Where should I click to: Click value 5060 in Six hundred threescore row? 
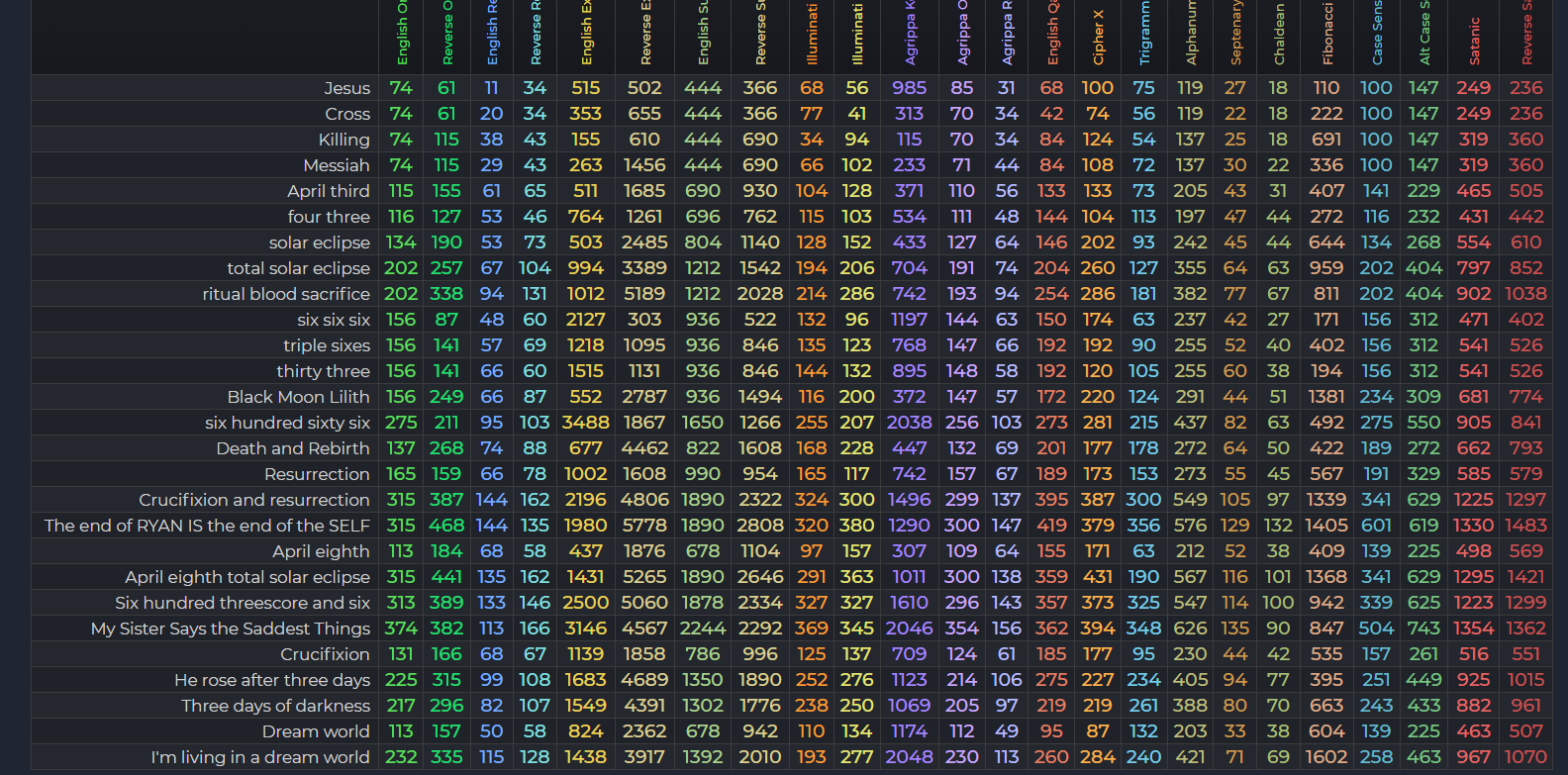[x=644, y=603]
